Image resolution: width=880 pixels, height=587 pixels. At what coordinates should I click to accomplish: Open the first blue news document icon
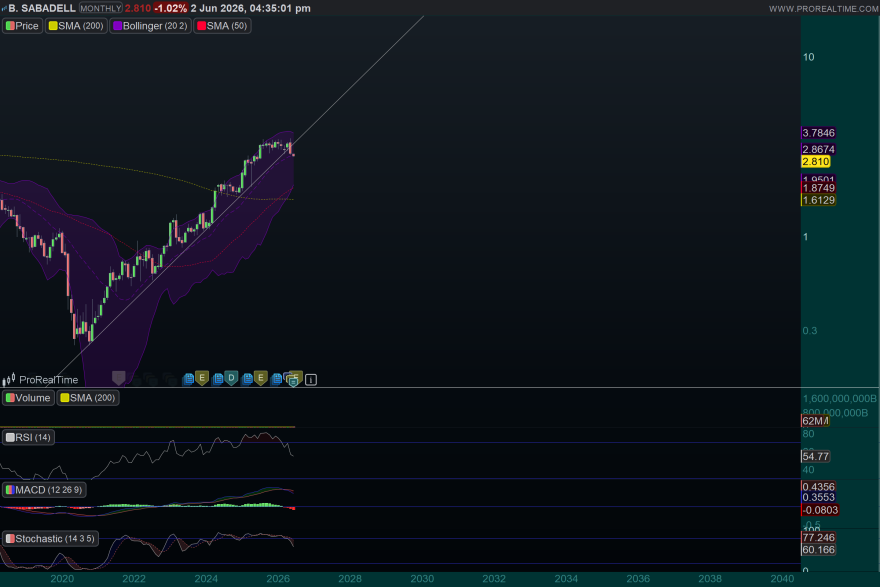(x=189, y=379)
